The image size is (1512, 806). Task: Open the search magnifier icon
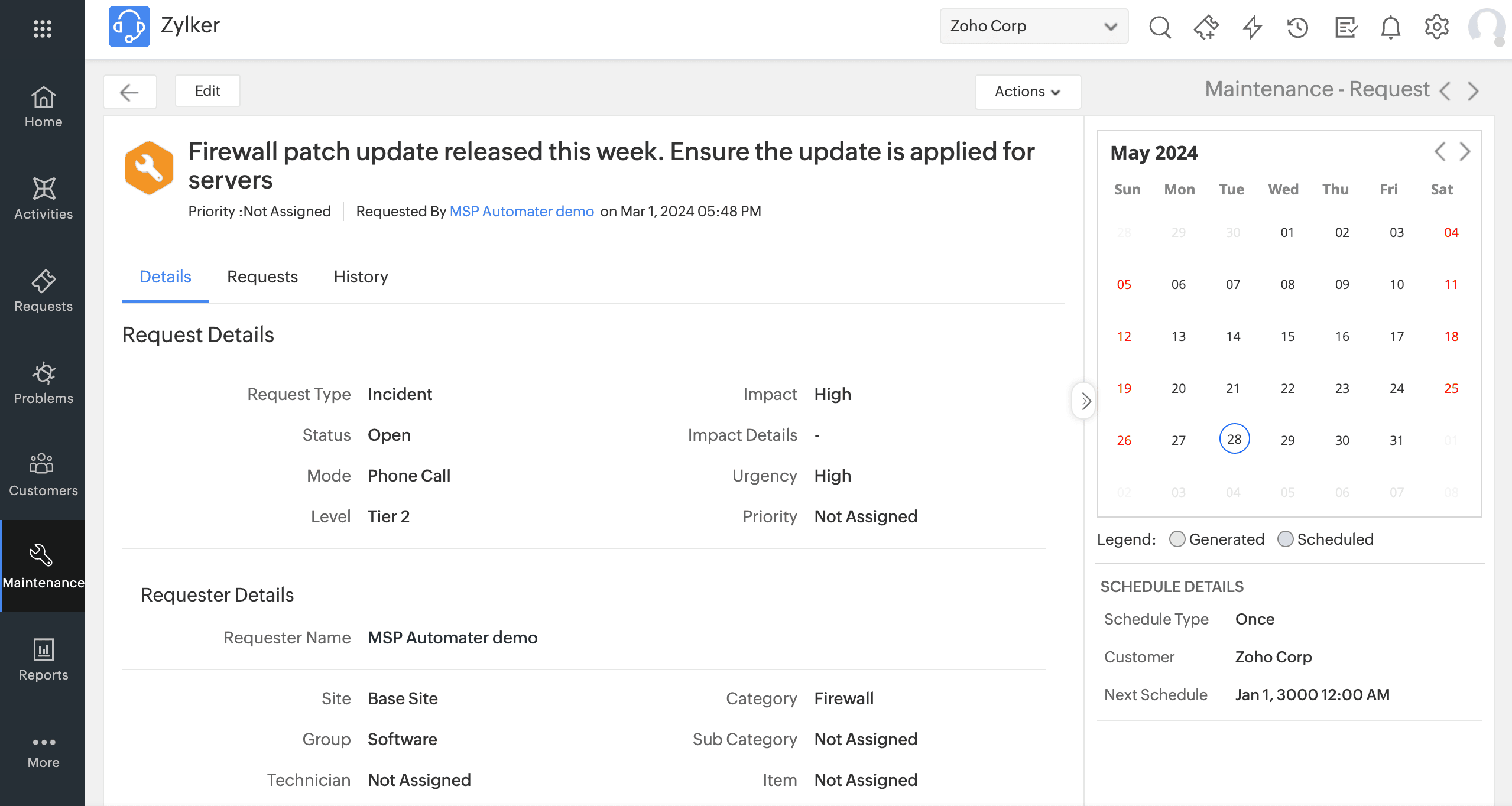(1160, 27)
